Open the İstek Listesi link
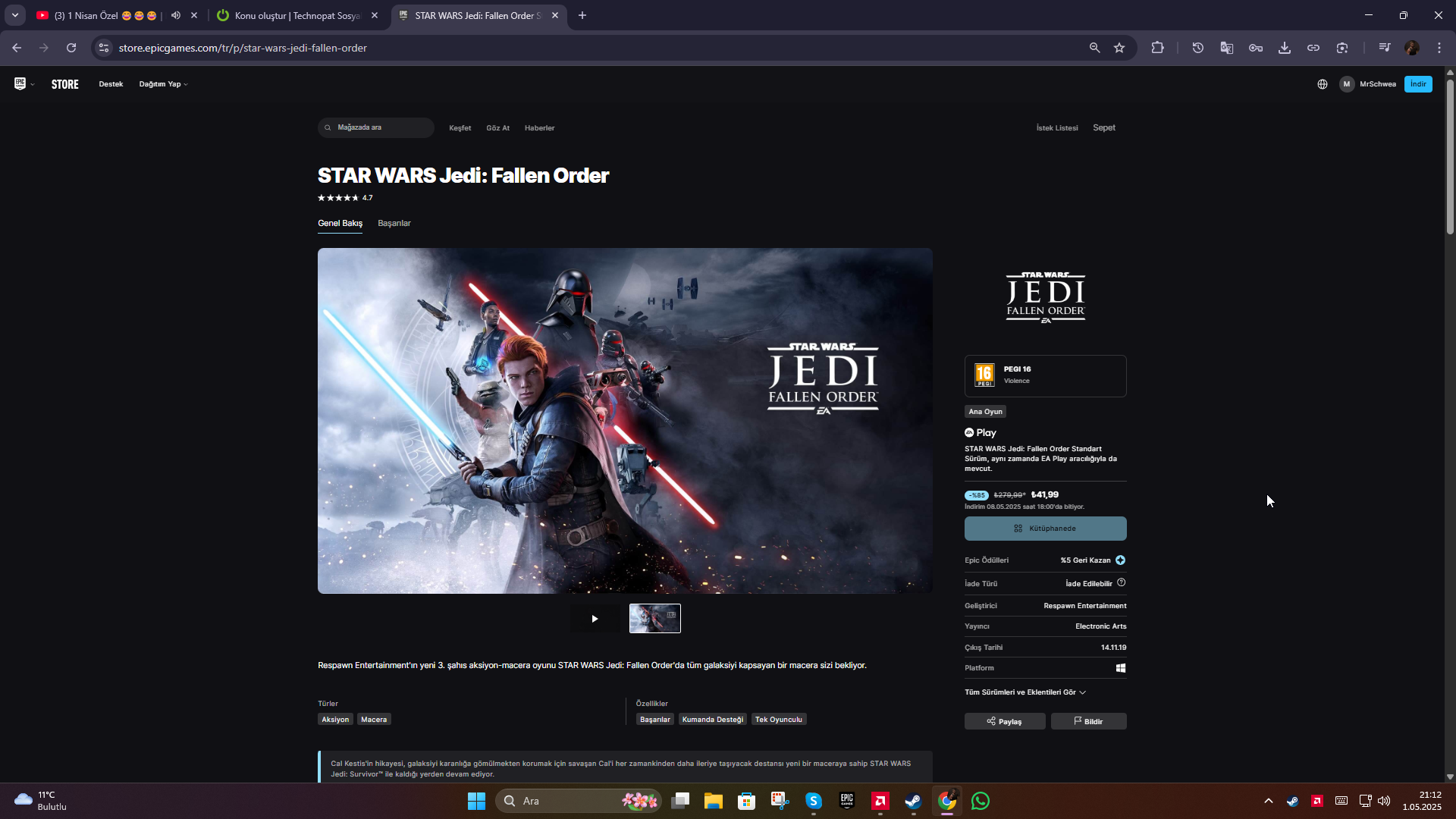The image size is (1456, 819). click(1056, 128)
